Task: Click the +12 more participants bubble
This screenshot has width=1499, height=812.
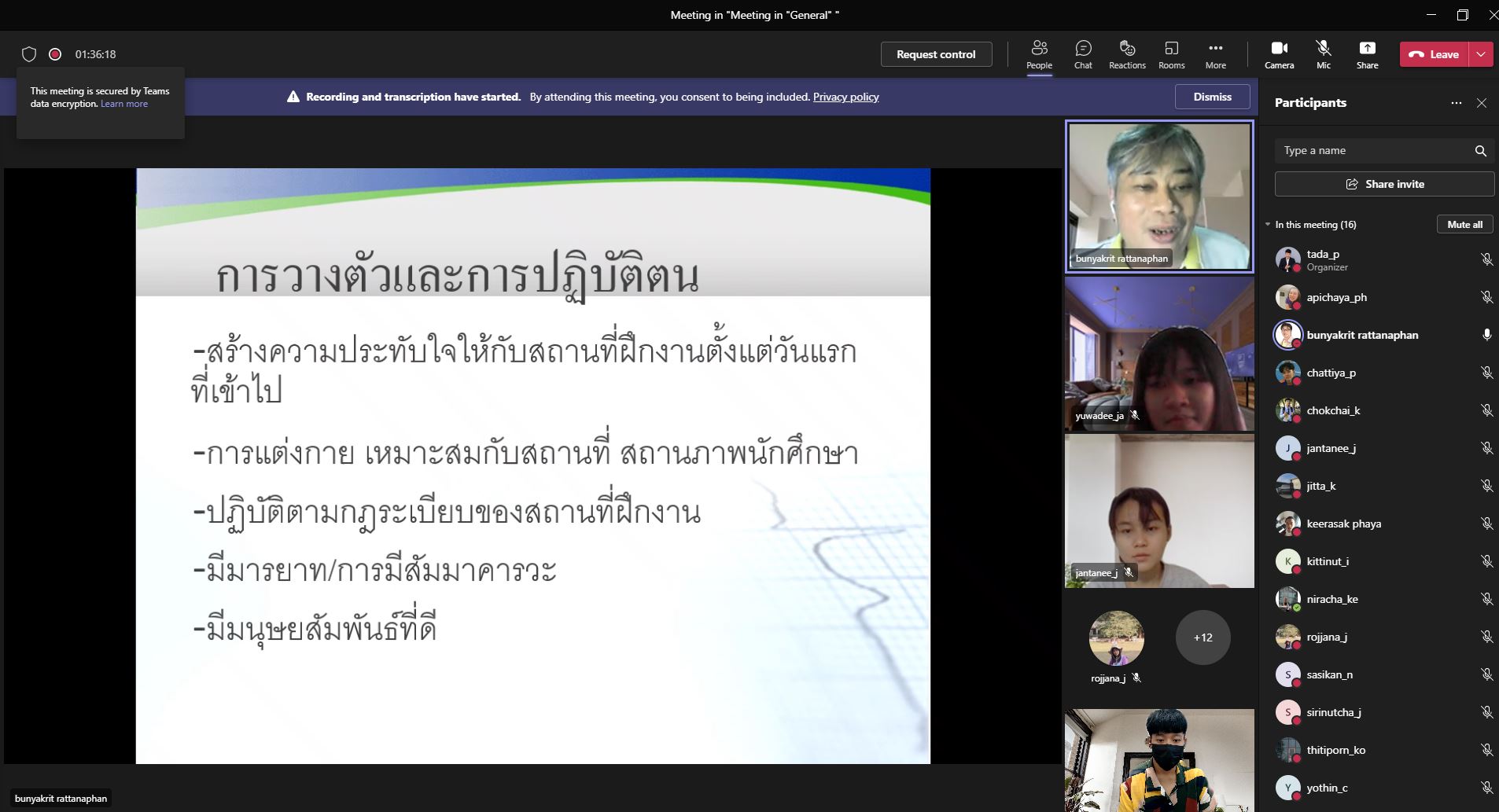Action: 1203,637
